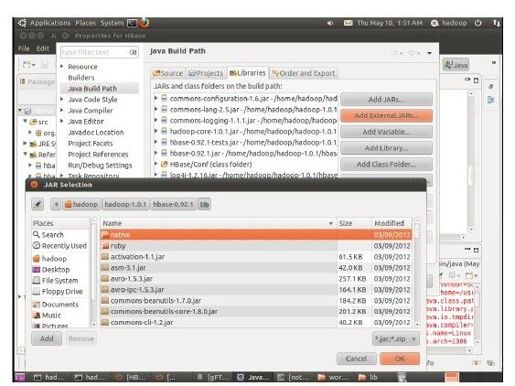Screen dimensions: 515x386
Task: Sort files by the Size column header
Action: [x=354, y=223]
